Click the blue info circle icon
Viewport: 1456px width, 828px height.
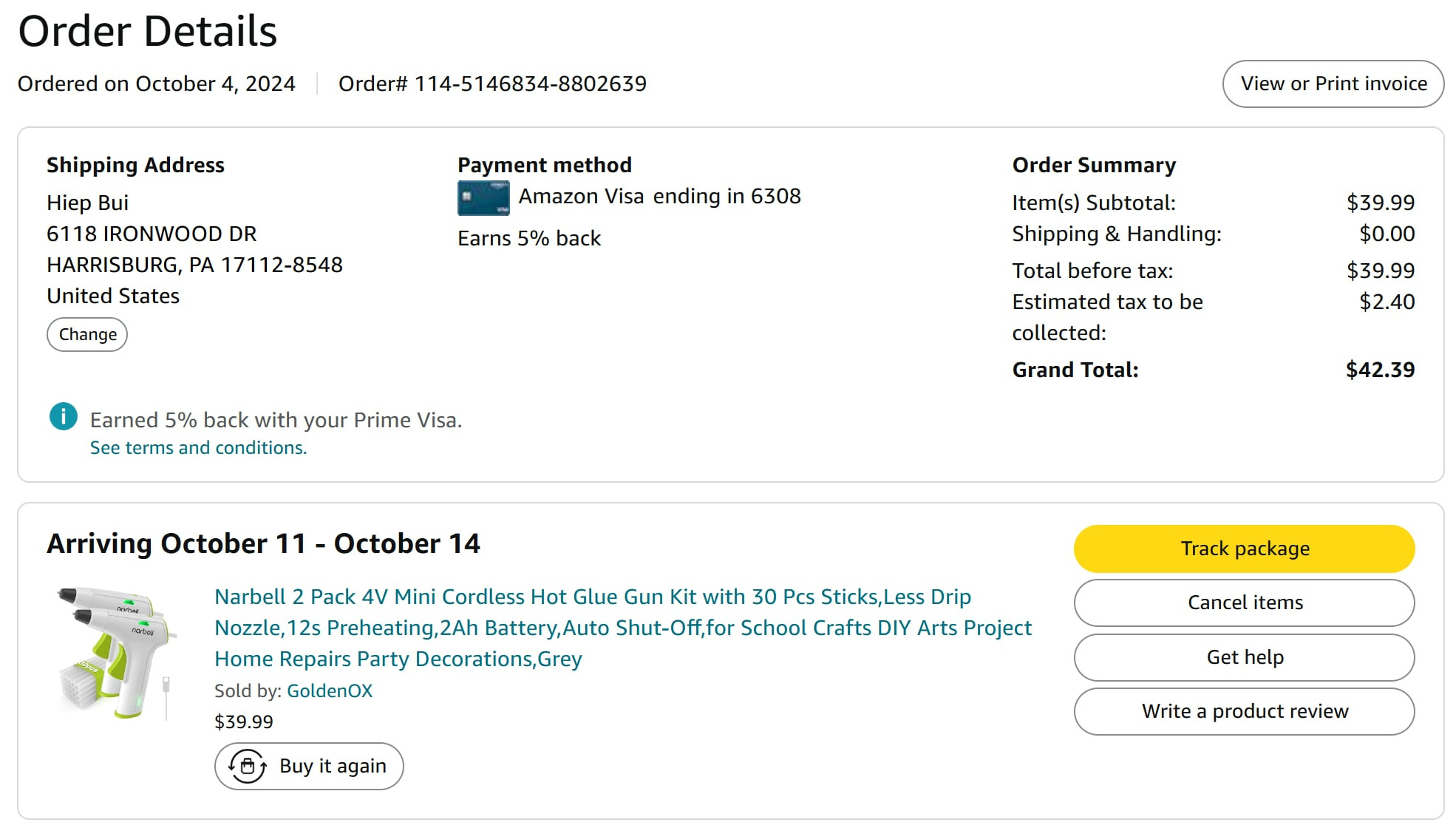click(64, 417)
